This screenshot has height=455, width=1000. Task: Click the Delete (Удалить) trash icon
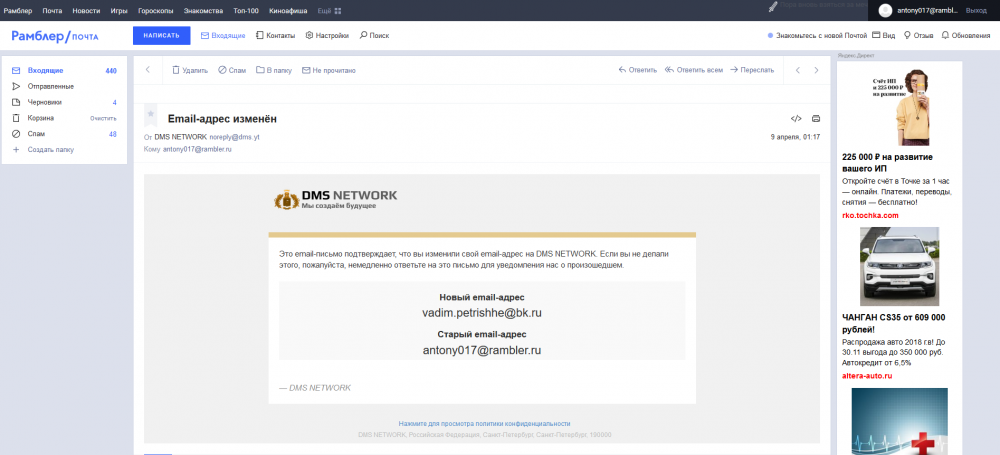tap(176, 71)
